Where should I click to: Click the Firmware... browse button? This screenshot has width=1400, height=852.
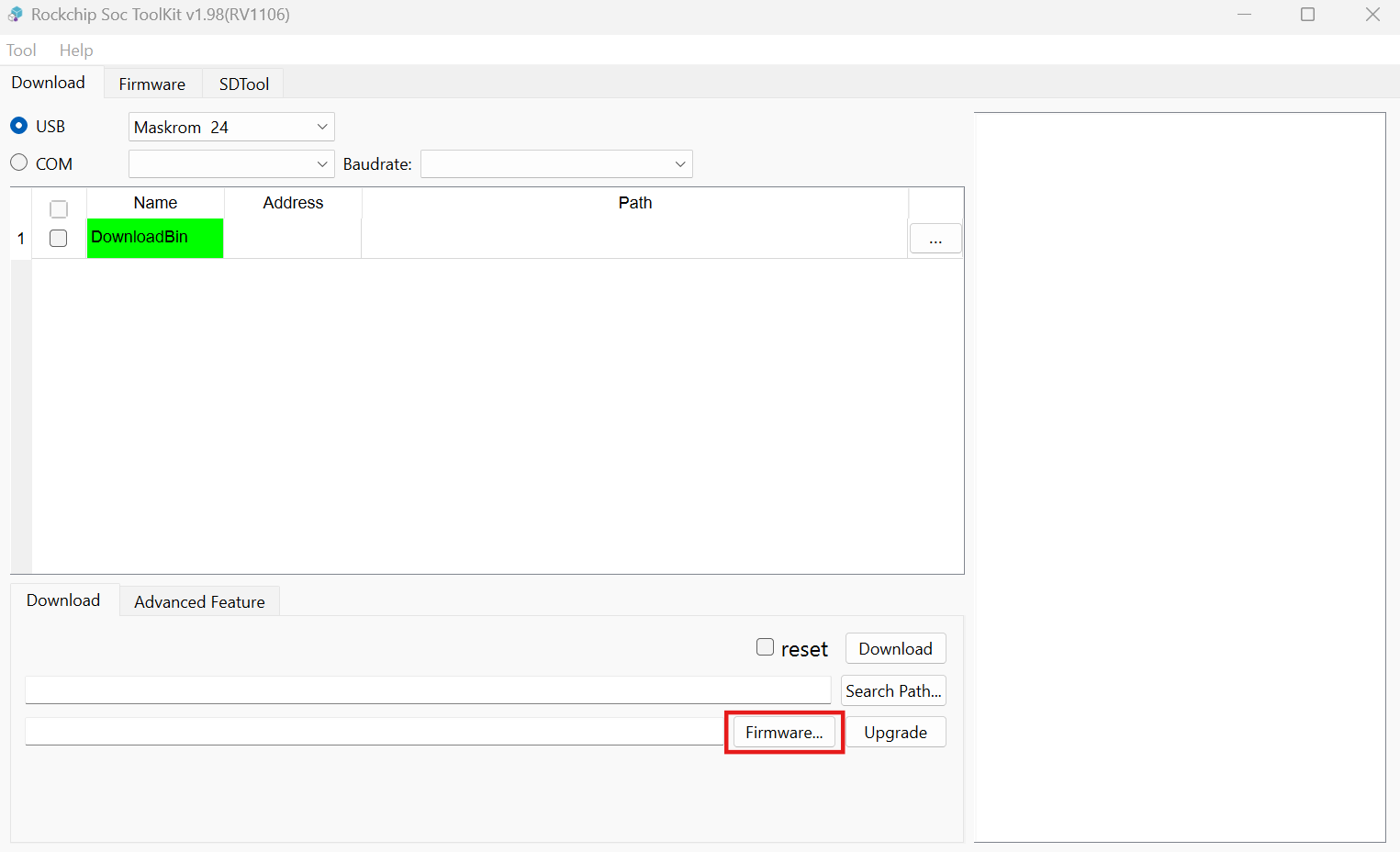(784, 732)
